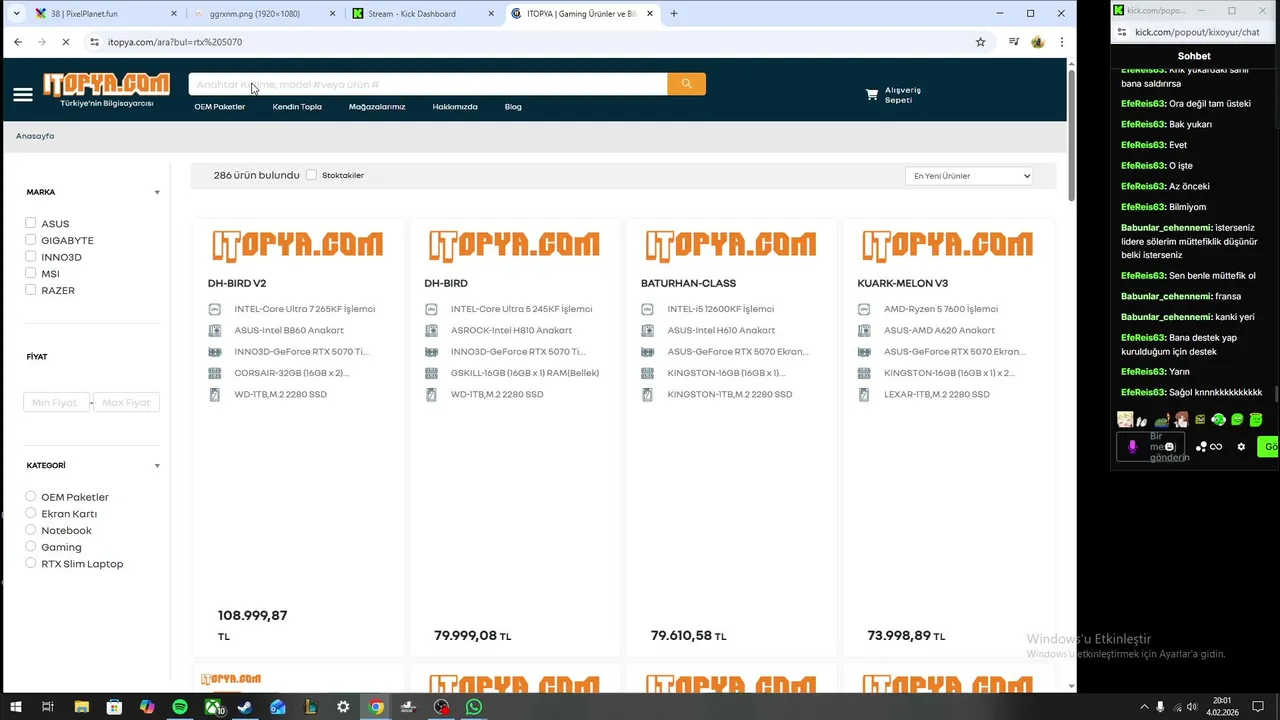
Task: Open DH-BIRD V2 product title
Action: 237,283
